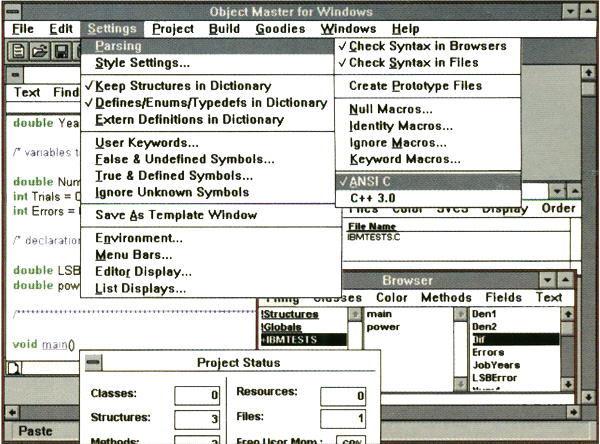Open the Project menu
Image resolution: width=600 pixels, height=444 pixels.
[x=173, y=29]
